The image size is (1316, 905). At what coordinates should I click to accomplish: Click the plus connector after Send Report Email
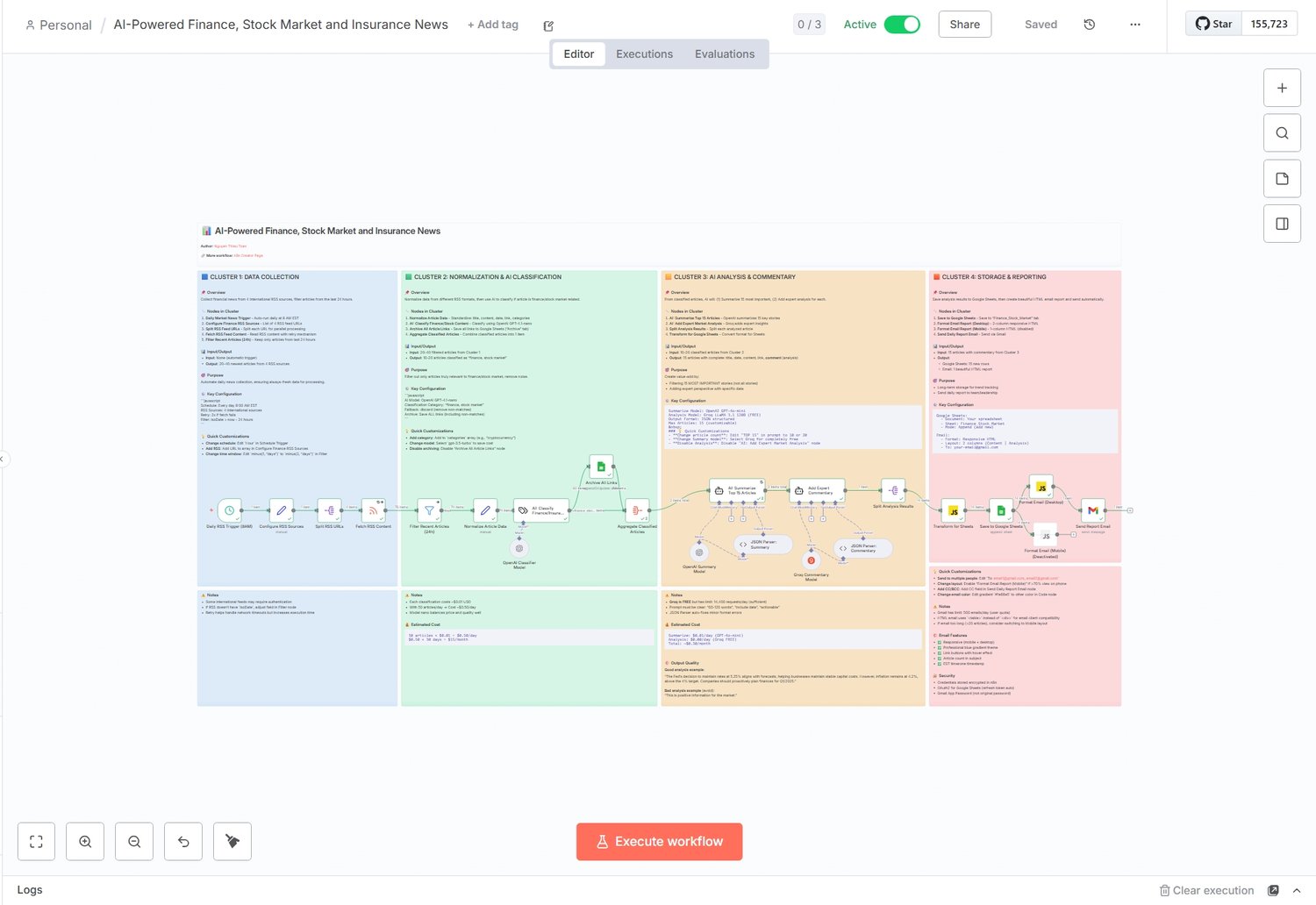coord(1130,510)
